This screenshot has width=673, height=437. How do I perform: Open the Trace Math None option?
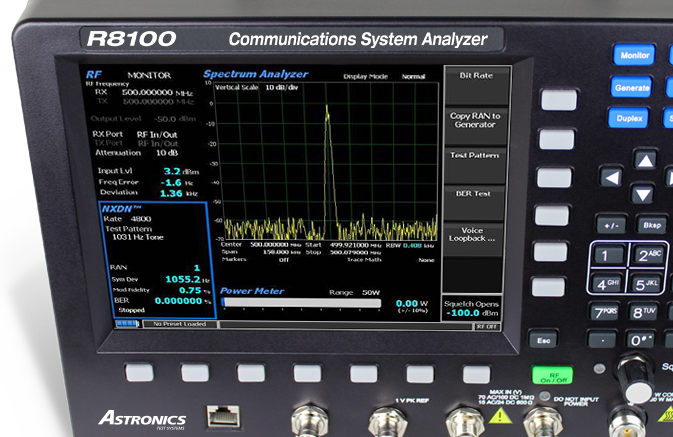(425, 258)
